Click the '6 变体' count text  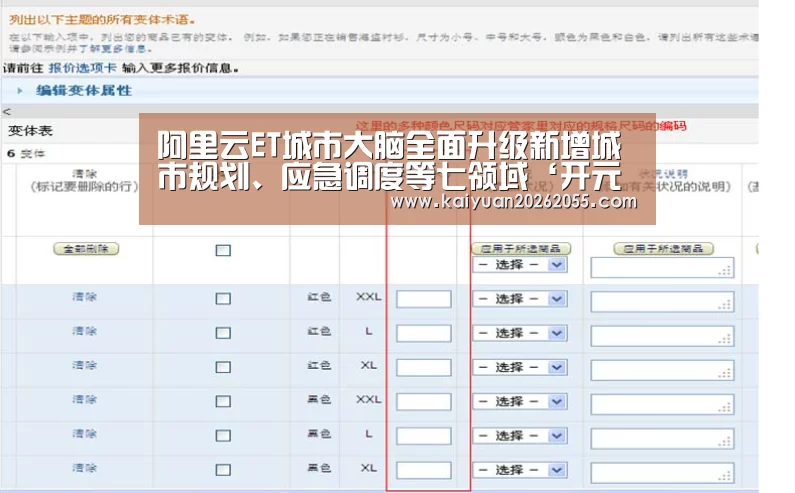click(x=26, y=154)
